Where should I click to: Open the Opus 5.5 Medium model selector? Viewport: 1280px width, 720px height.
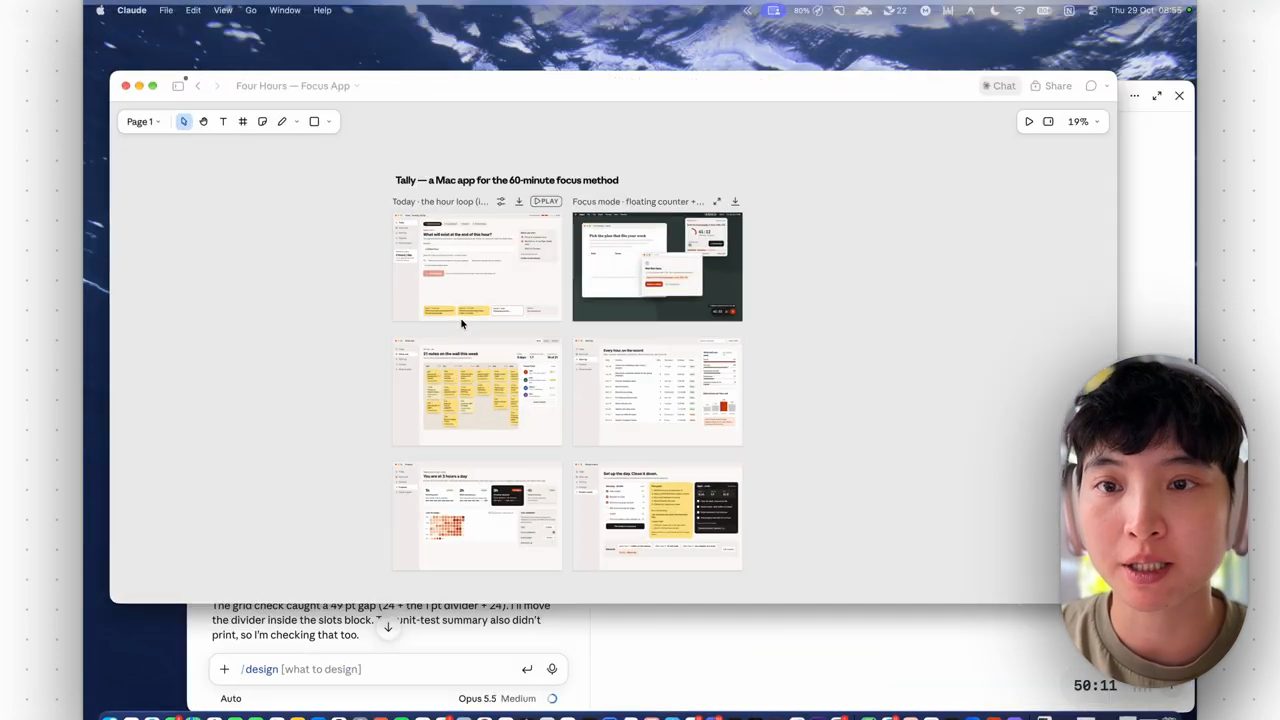click(498, 699)
